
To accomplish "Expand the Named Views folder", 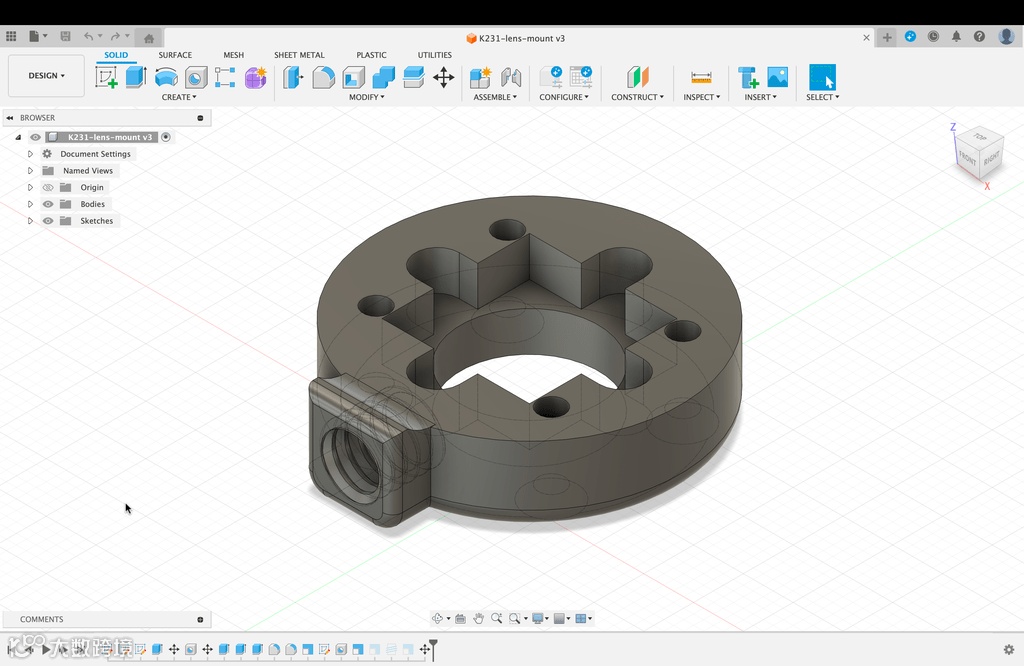I will point(30,170).
